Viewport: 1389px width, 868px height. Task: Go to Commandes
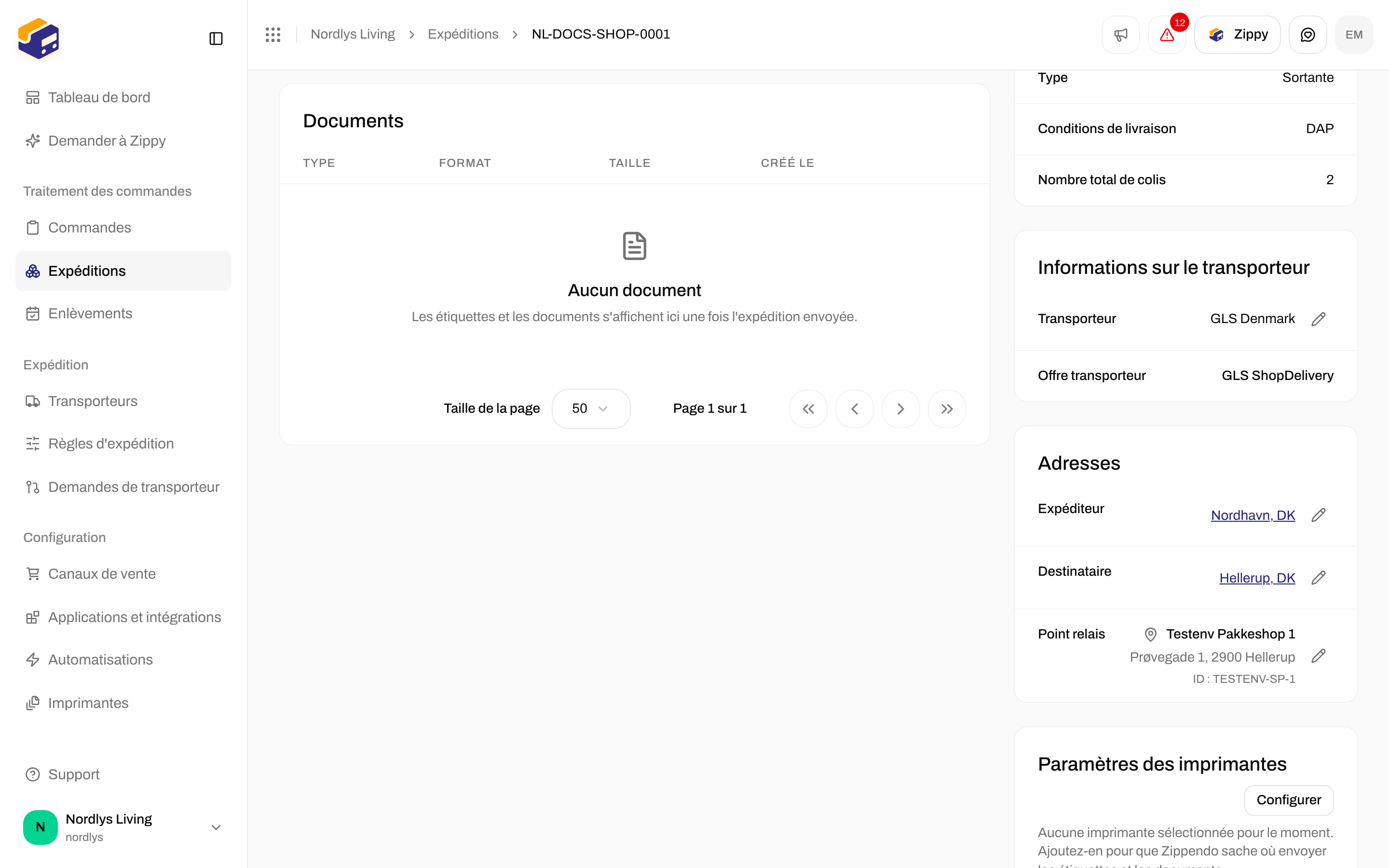(123, 227)
